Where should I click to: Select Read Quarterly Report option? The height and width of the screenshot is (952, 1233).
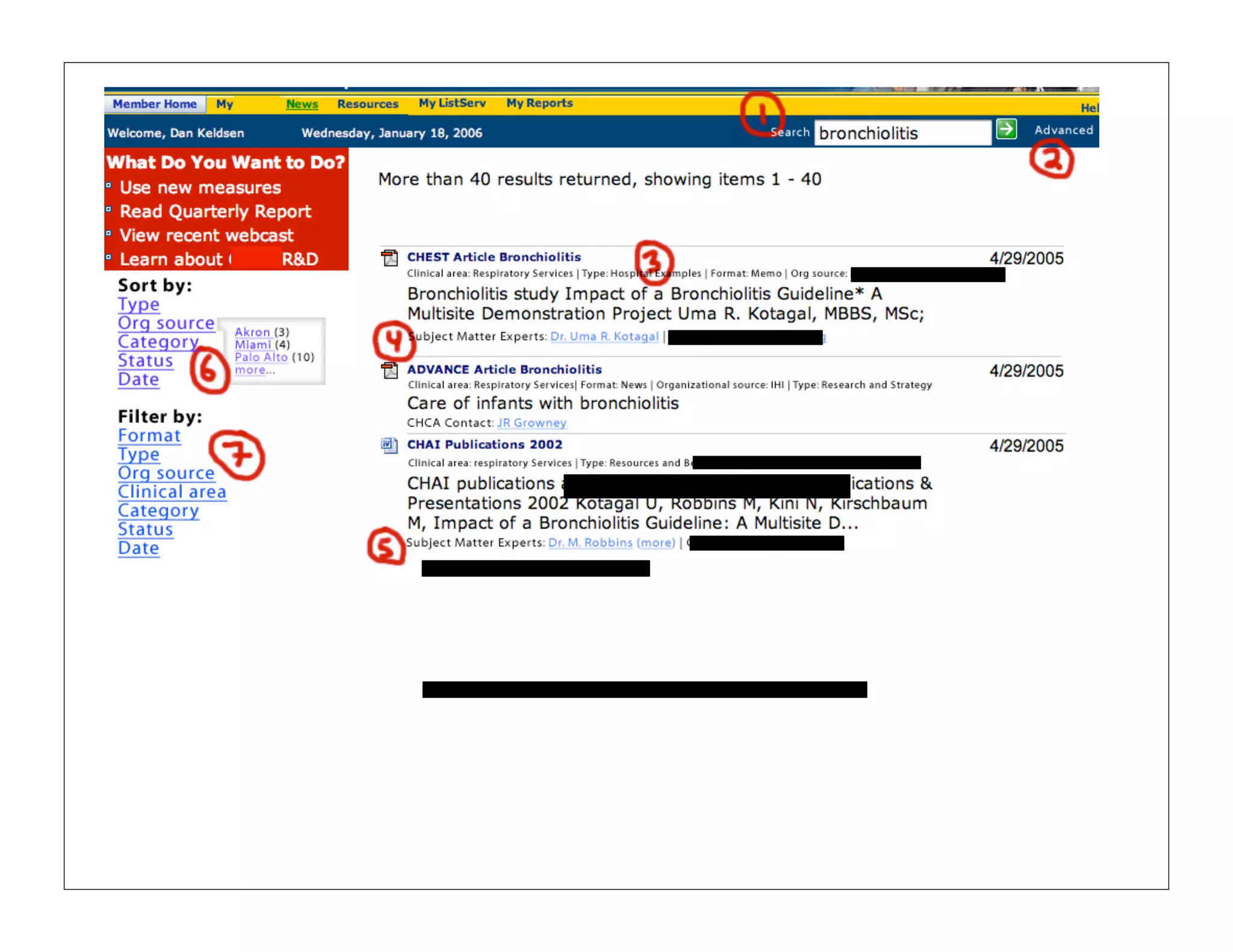click(x=215, y=211)
